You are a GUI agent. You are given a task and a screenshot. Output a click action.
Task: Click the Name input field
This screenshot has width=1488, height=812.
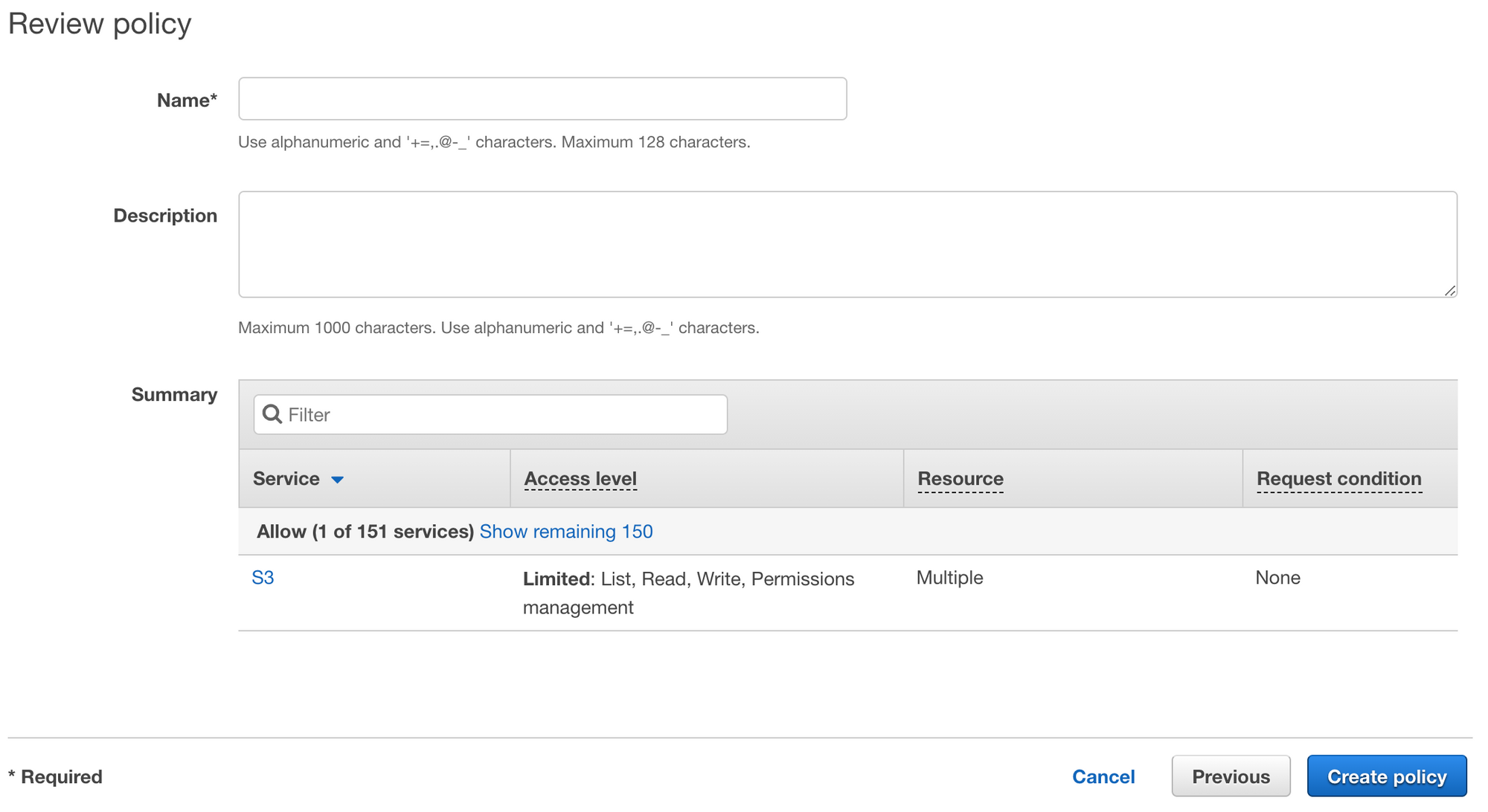coord(542,99)
